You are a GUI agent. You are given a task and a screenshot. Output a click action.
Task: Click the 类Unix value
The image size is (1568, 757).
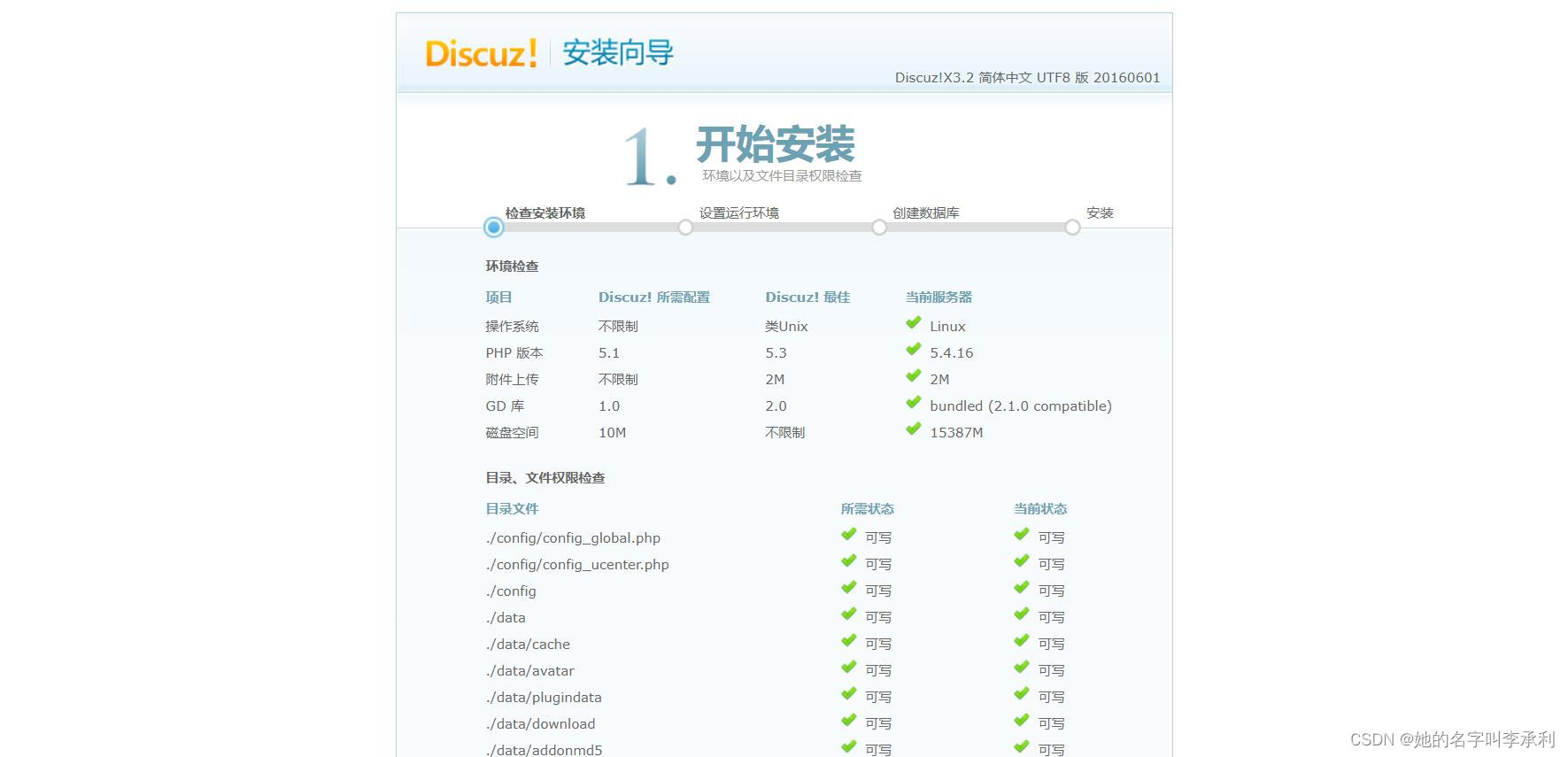787,326
